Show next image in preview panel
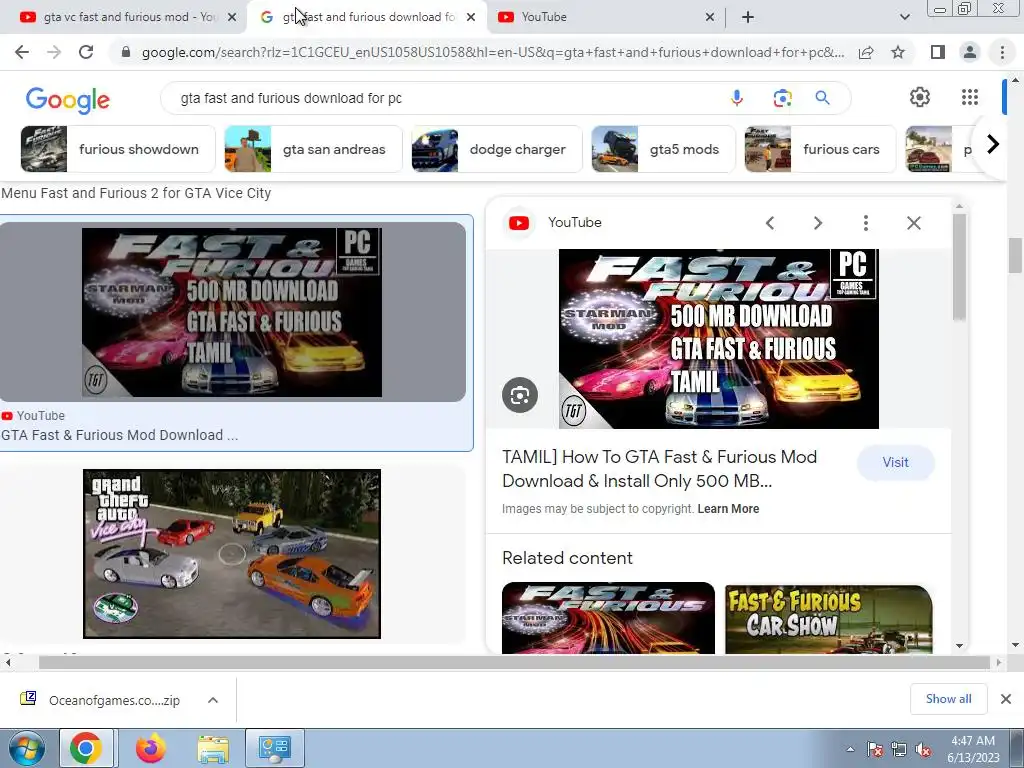 pos(818,223)
